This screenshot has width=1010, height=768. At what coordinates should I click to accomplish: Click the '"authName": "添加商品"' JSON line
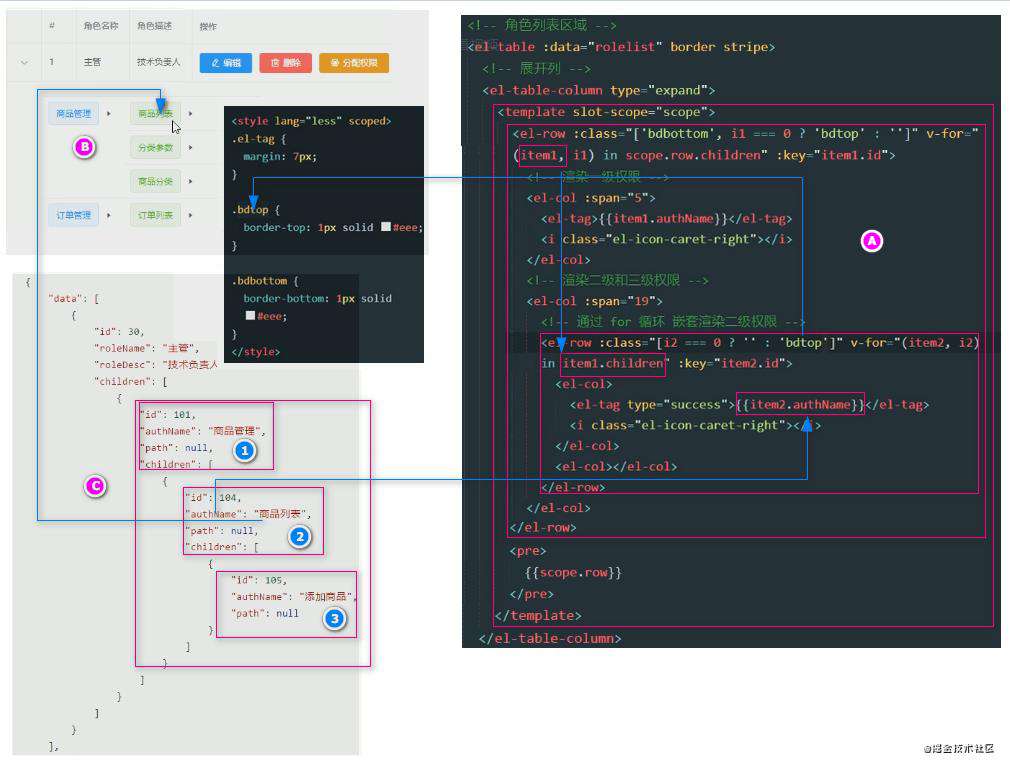click(x=294, y=597)
